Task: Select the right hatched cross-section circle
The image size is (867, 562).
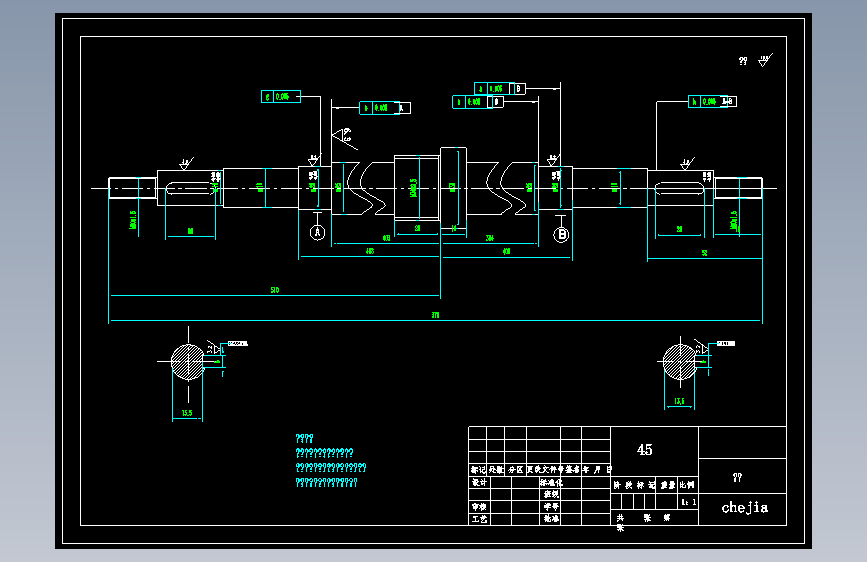Action: pos(680,362)
